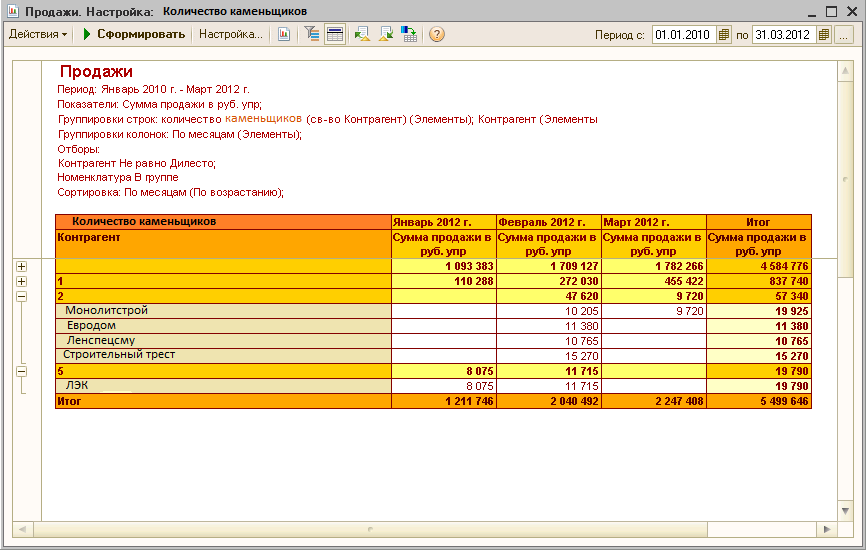The width and height of the screenshot is (866, 550).
Task: Click the chart icon next to Настройка
Action: pyautogui.click(x=284, y=34)
